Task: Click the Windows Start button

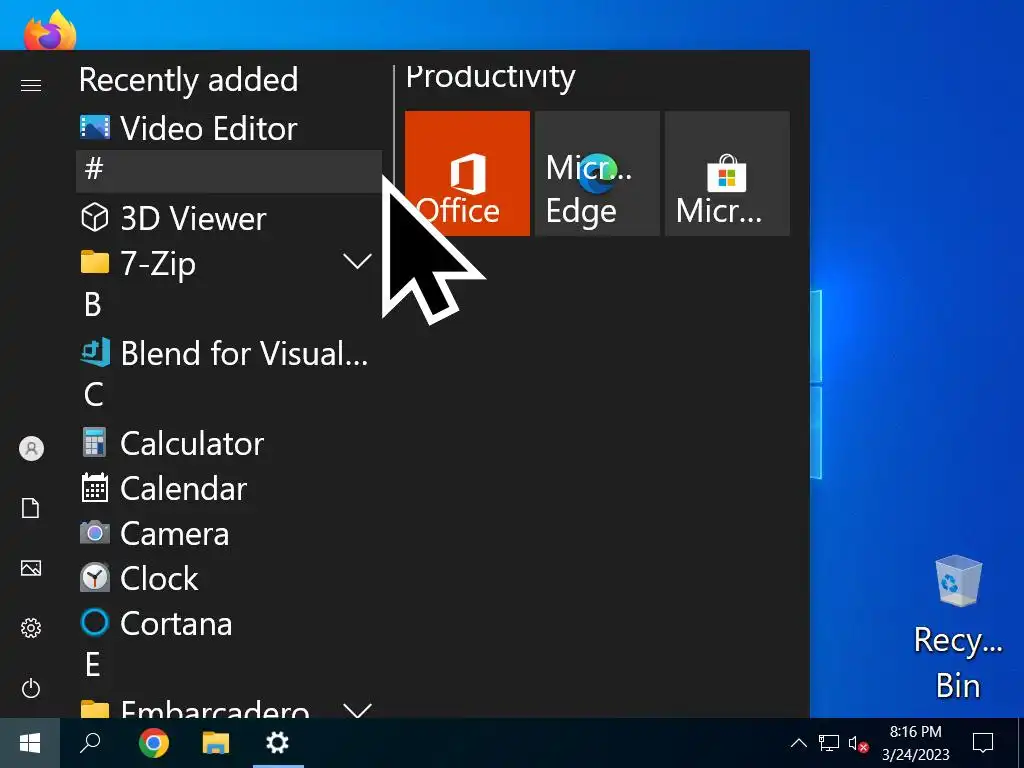Action: point(30,743)
